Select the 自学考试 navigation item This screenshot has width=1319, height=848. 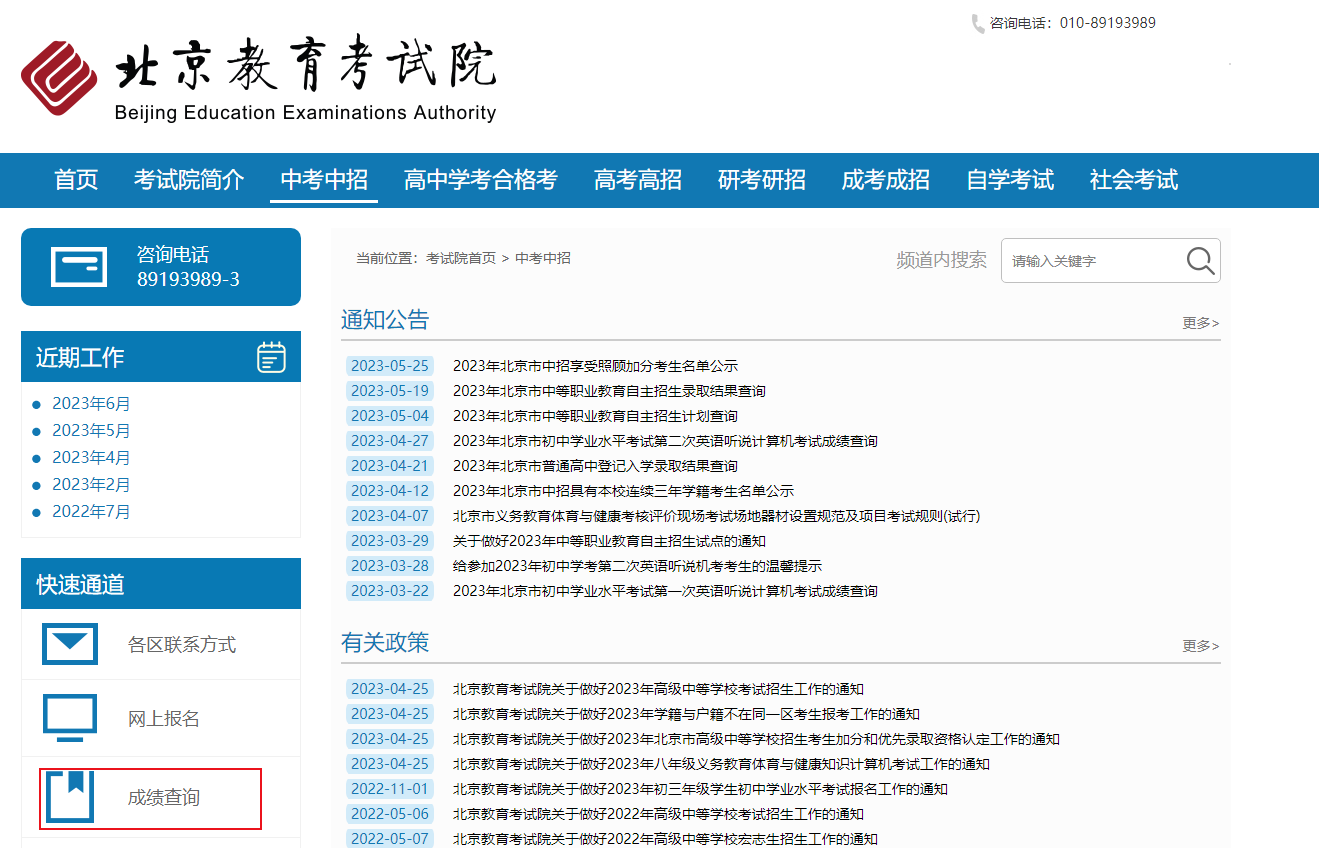click(1009, 180)
